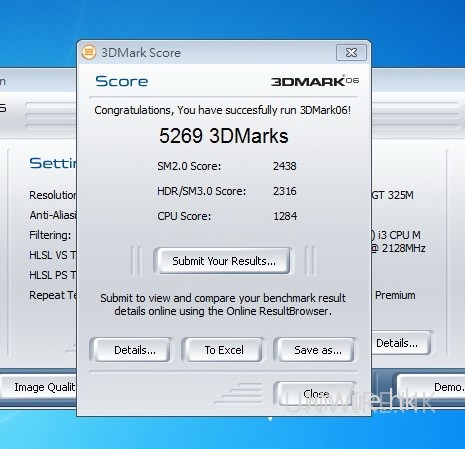465x449 pixels.
Task: Click the Settings heading in background window
Action: (x=53, y=163)
